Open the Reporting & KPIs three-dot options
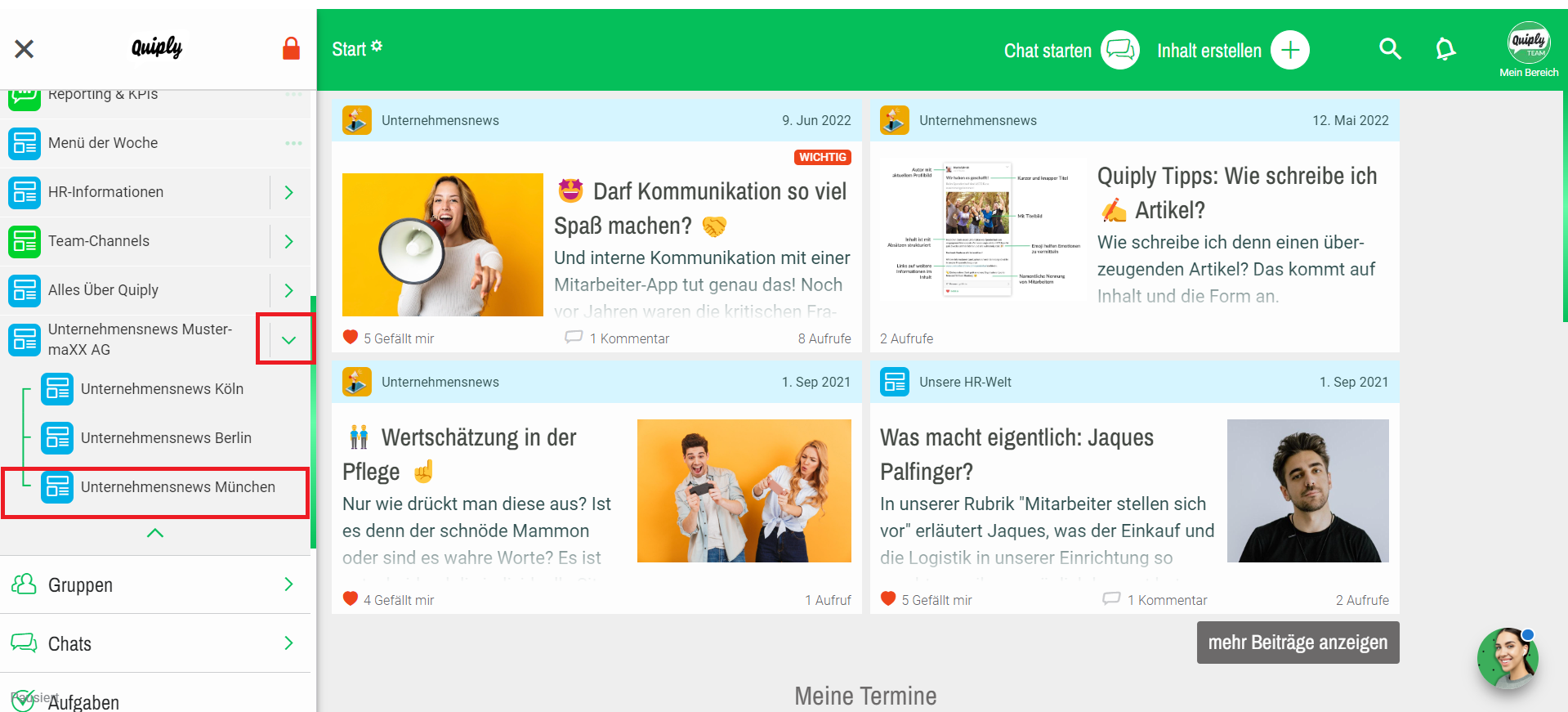 293,95
